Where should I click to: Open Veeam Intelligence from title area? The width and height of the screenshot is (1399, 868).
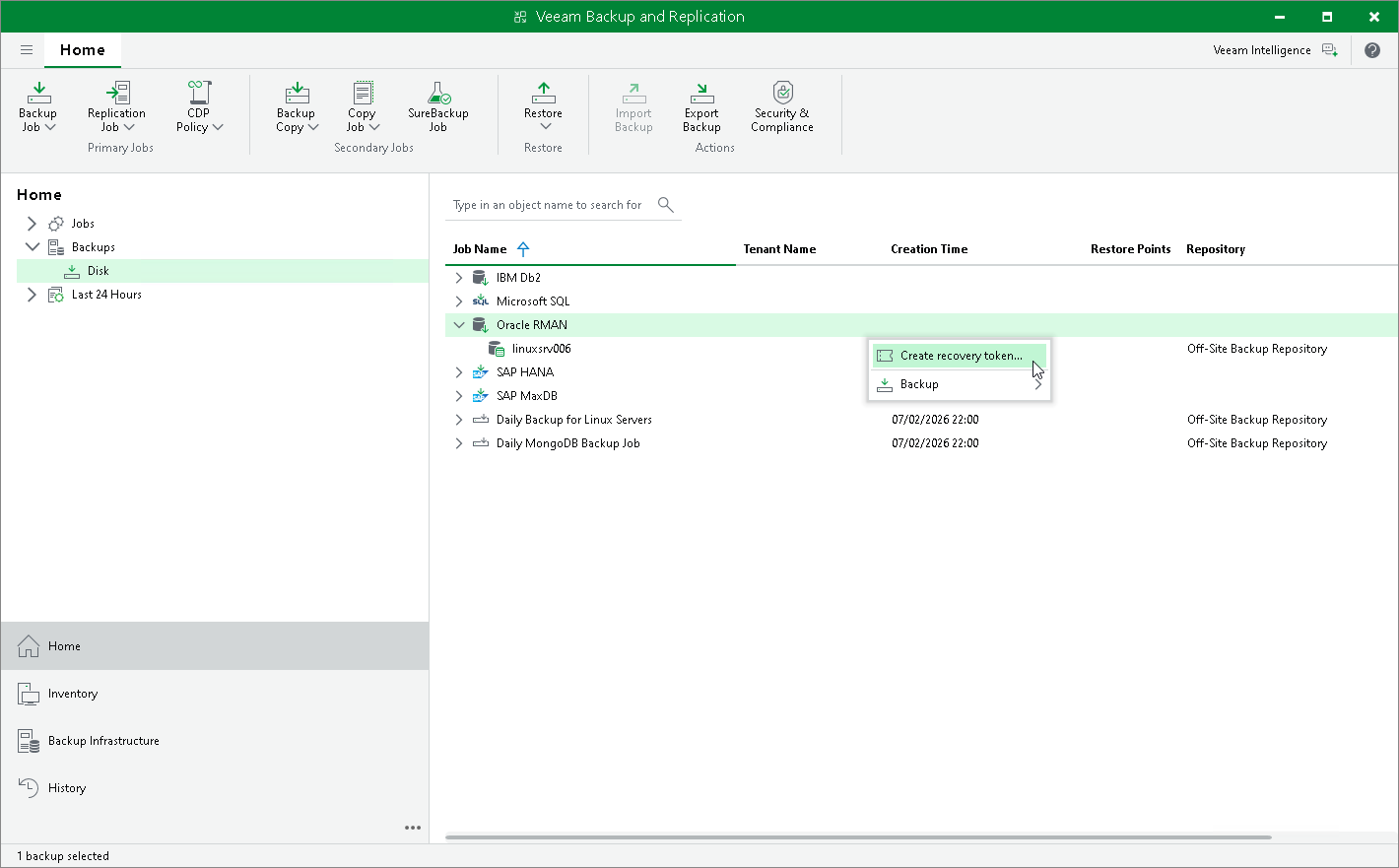(1262, 50)
